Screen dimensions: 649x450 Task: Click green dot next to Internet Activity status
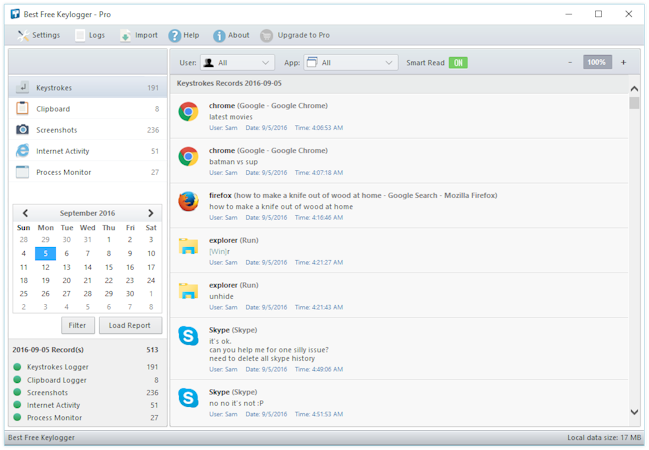click(17, 405)
